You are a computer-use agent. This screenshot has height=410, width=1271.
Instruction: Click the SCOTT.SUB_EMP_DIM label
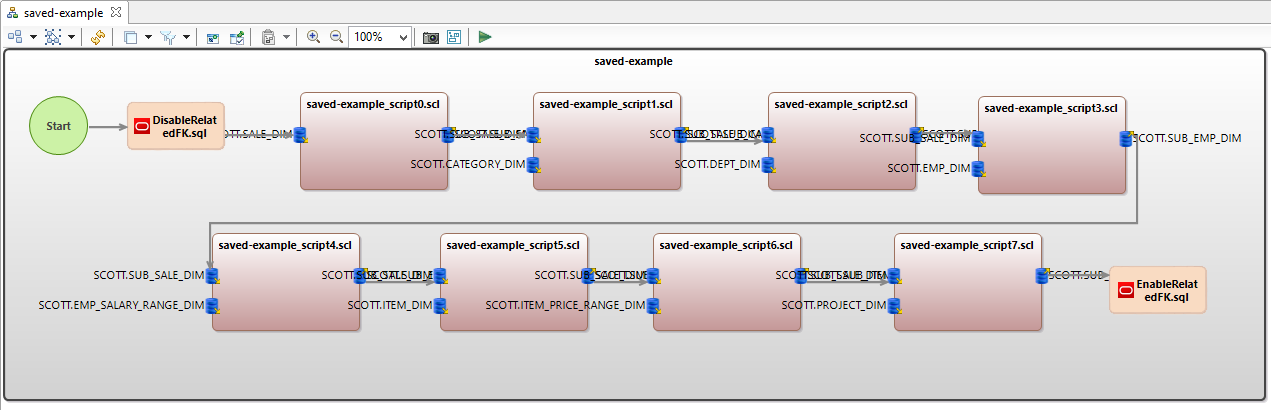(1187, 138)
